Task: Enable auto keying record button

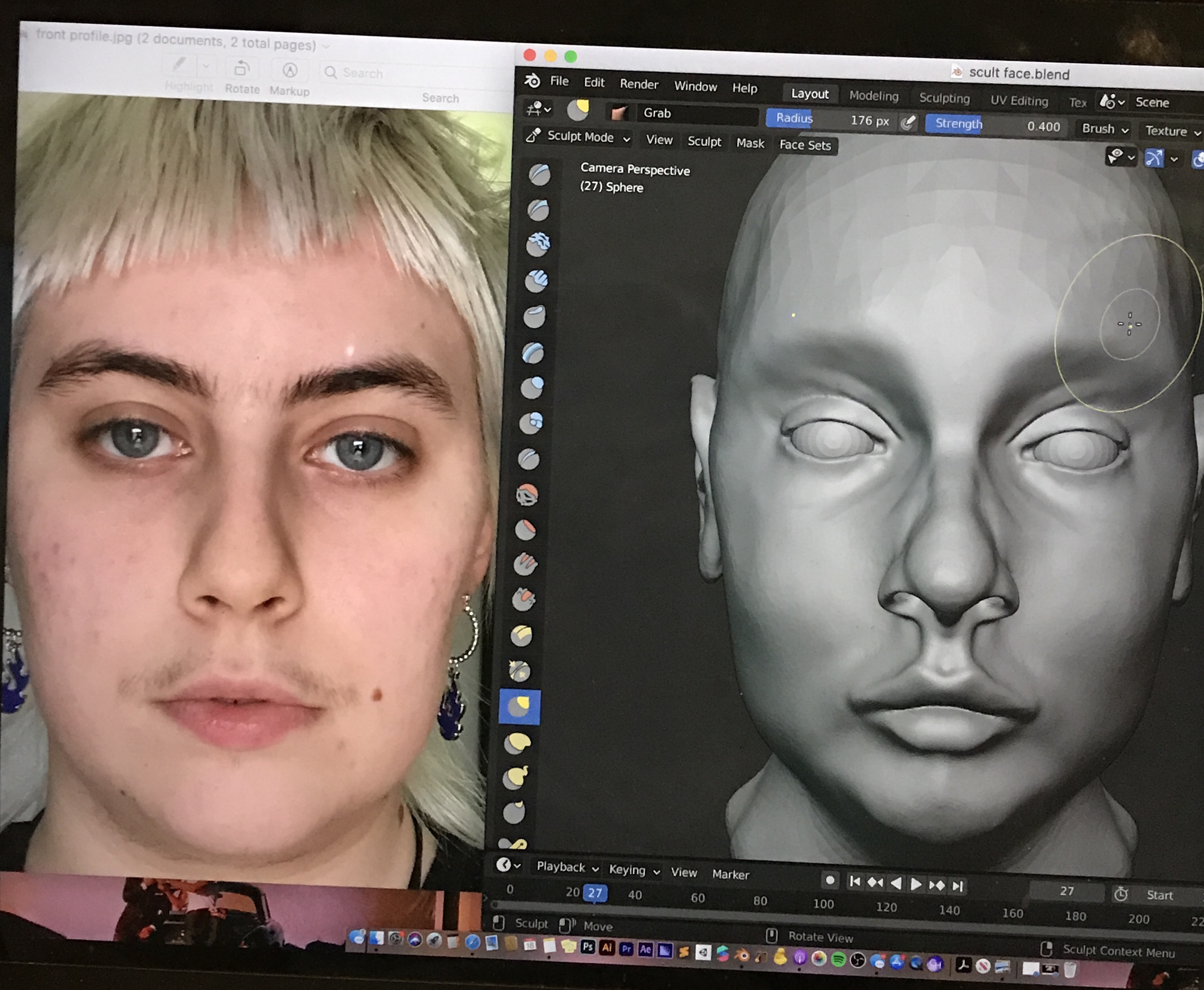Action: coord(830,881)
